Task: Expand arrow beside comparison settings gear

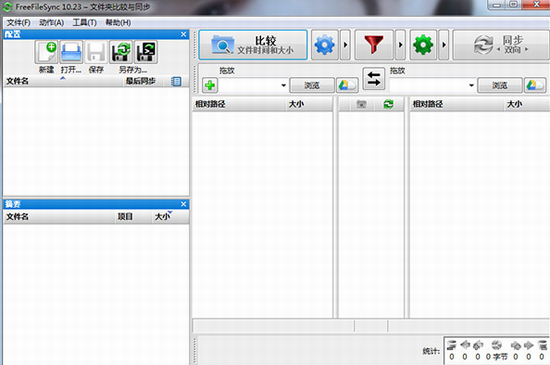Action: (345, 45)
